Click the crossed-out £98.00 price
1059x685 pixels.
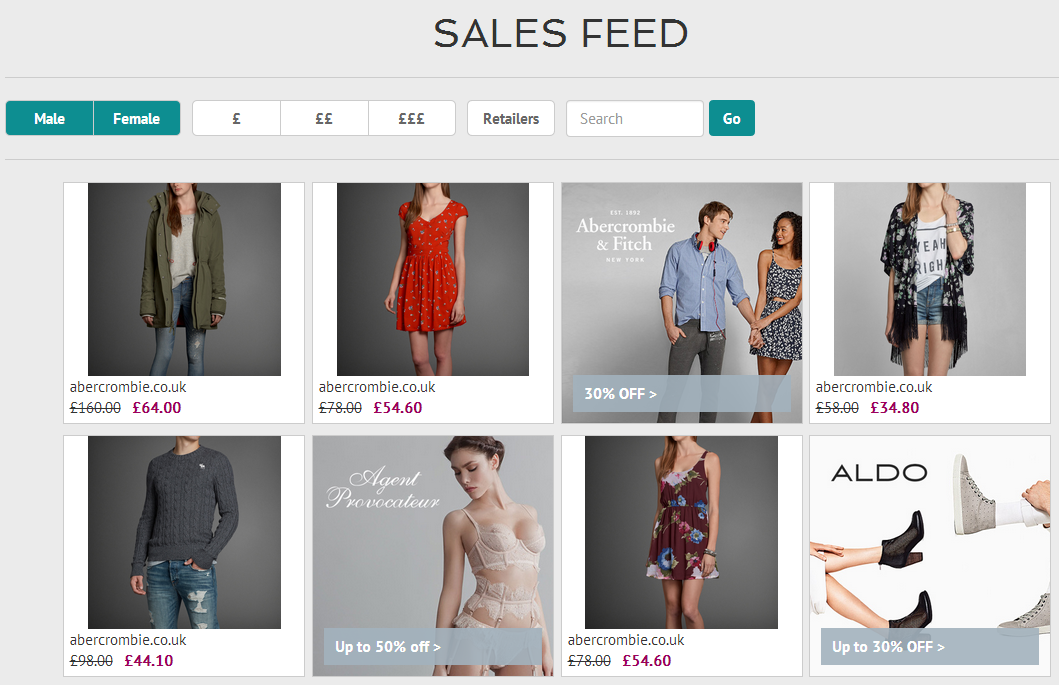[x=91, y=661]
